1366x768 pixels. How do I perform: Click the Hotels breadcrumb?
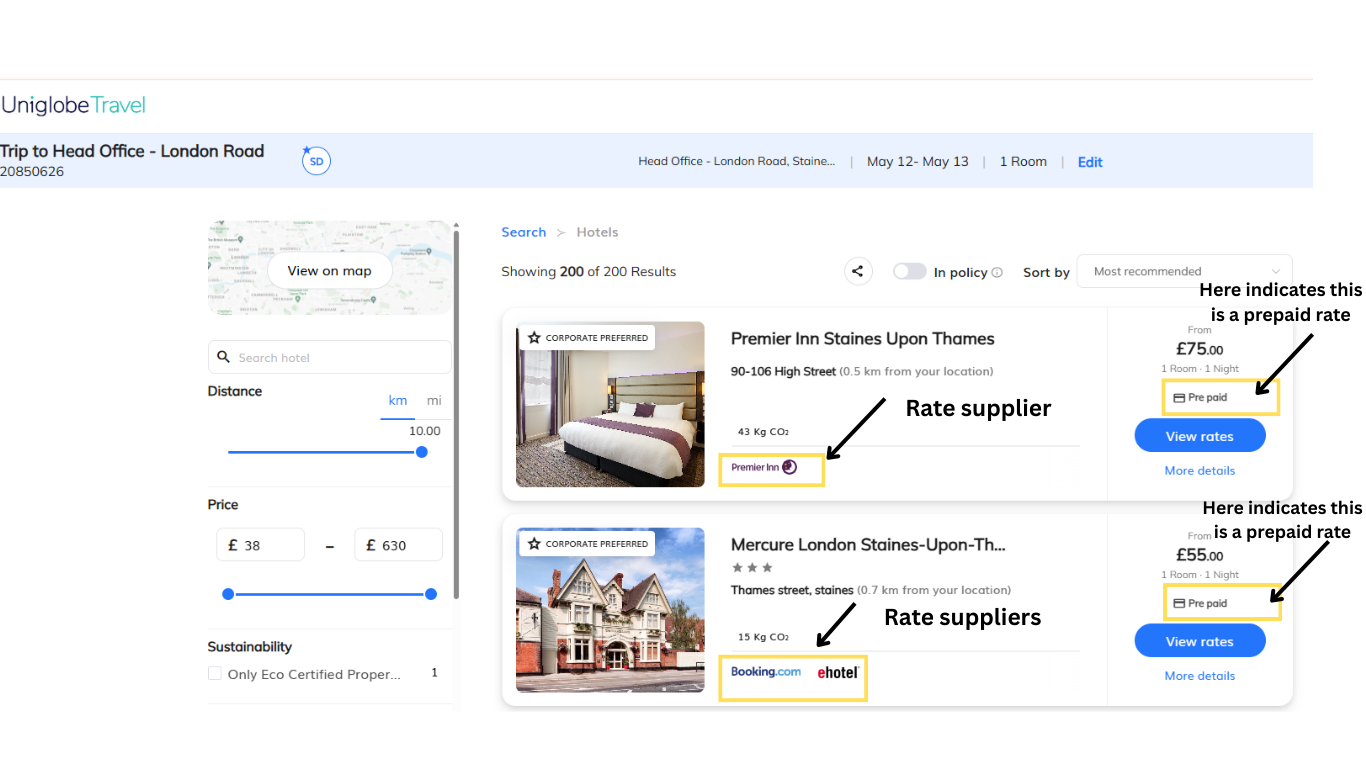597,232
